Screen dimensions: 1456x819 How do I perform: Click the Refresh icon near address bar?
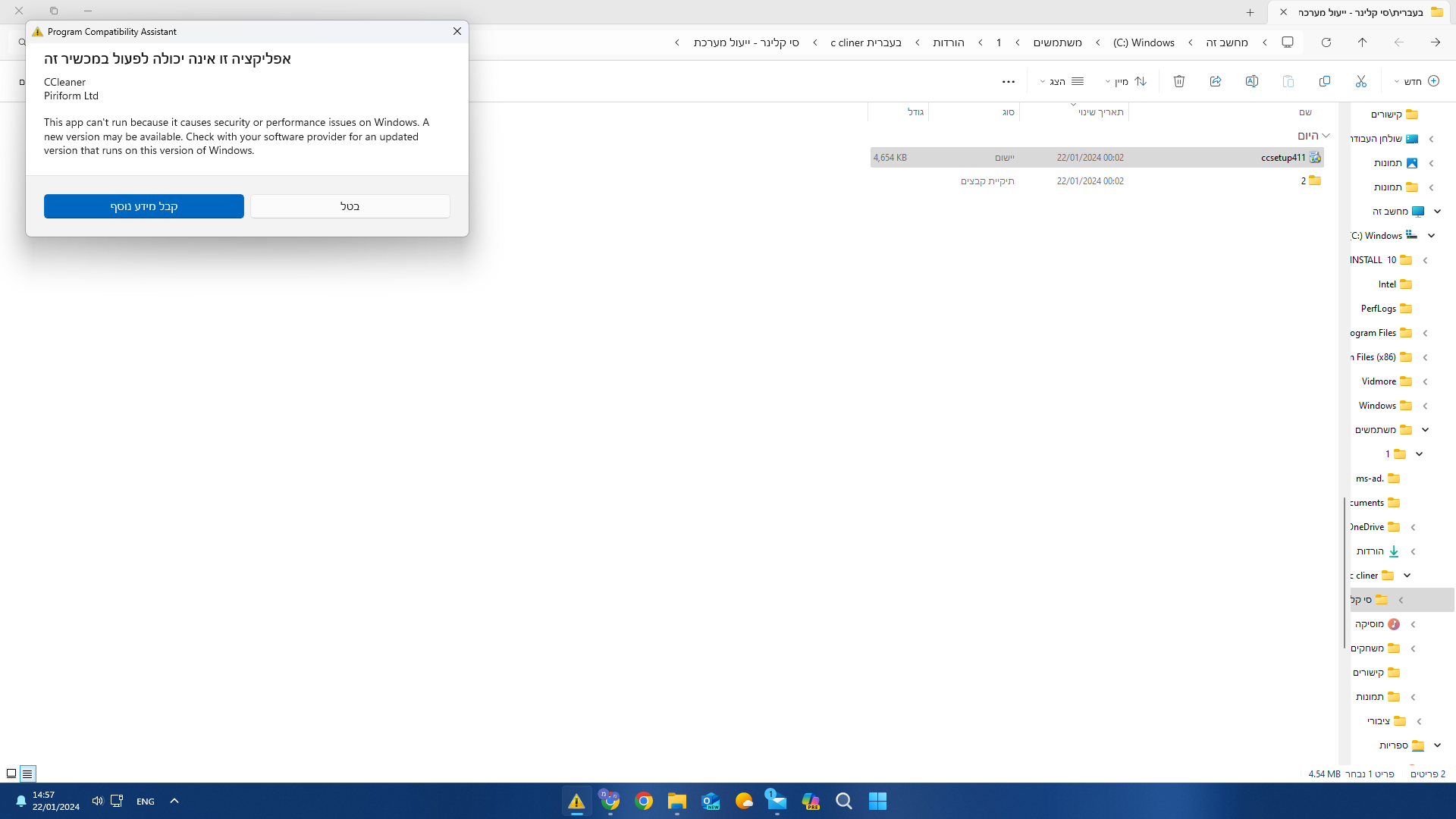click(1326, 42)
